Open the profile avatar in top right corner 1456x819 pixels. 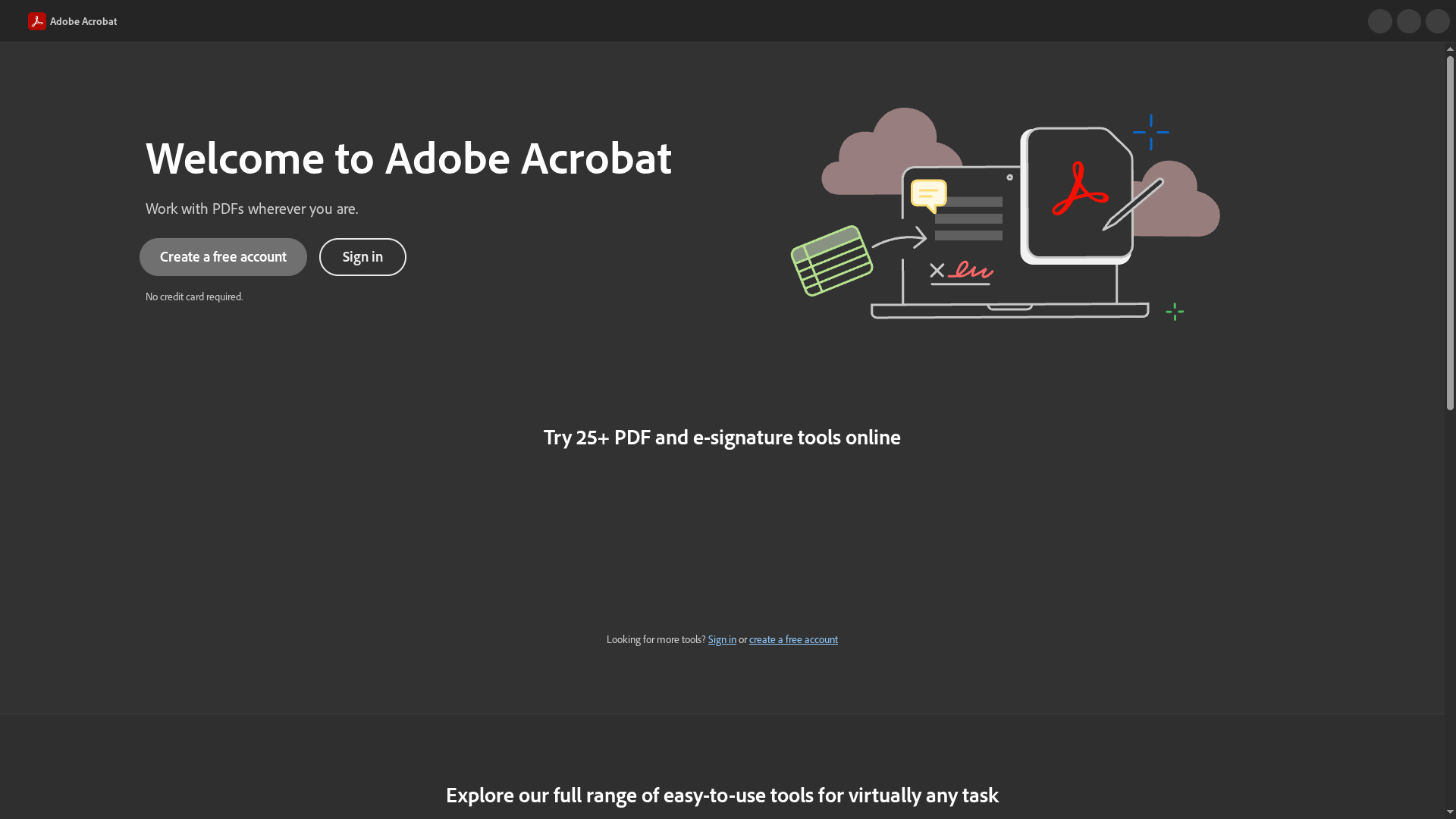point(1436,20)
